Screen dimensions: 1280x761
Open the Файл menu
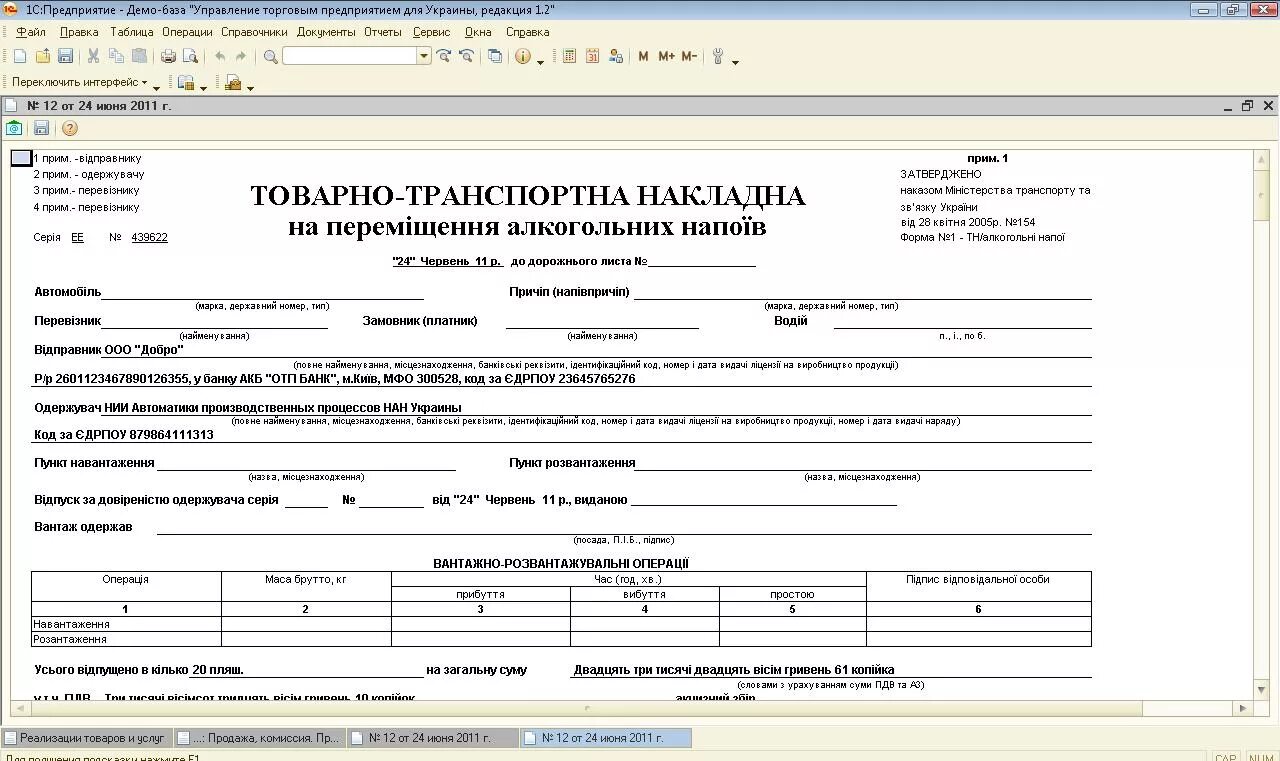pyautogui.click(x=31, y=32)
